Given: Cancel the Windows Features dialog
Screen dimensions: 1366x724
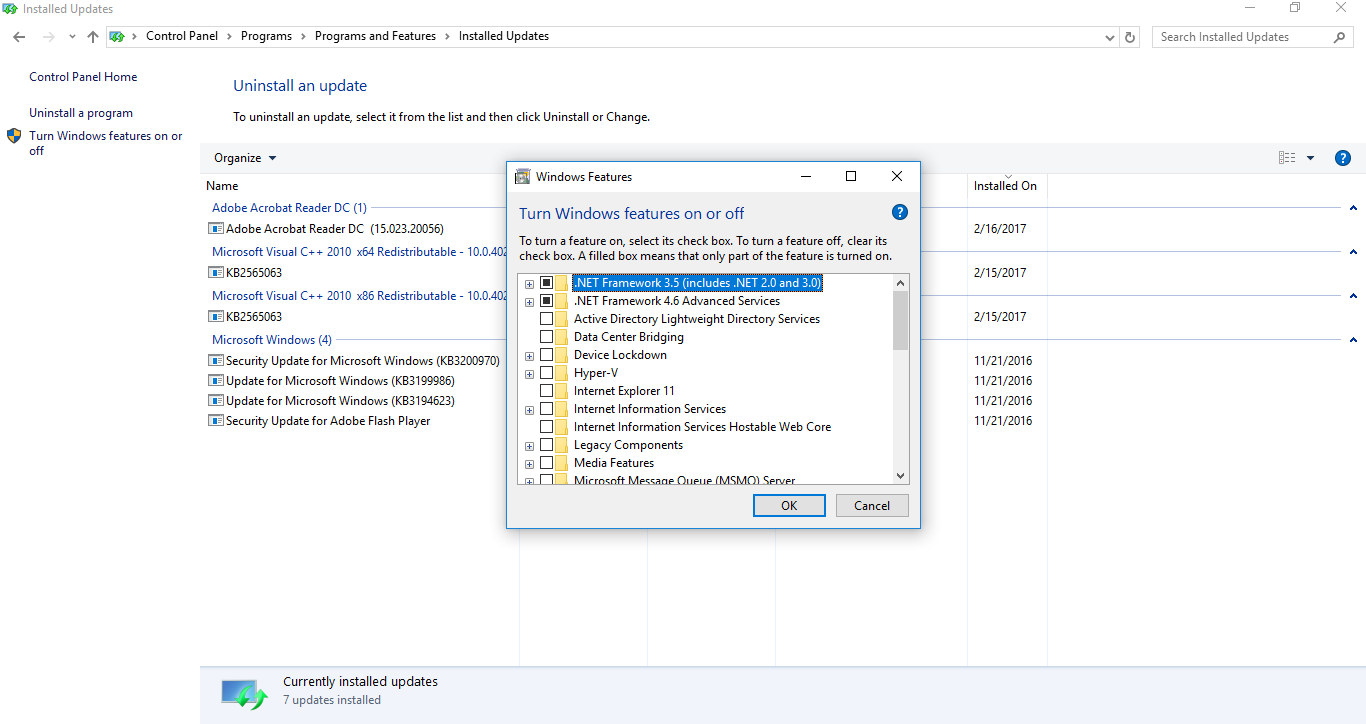Looking at the screenshot, I should pos(872,506).
